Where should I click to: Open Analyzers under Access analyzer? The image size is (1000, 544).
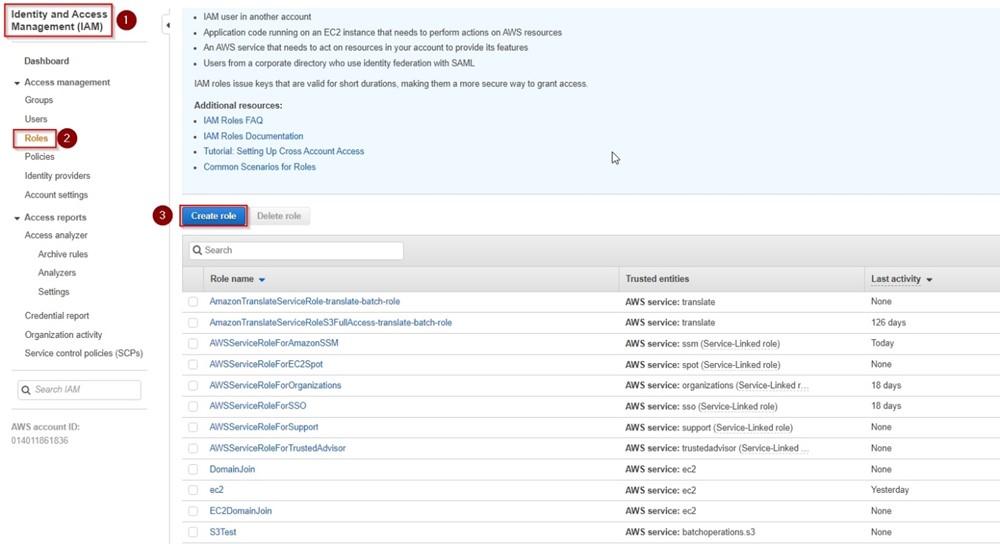[57, 273]
